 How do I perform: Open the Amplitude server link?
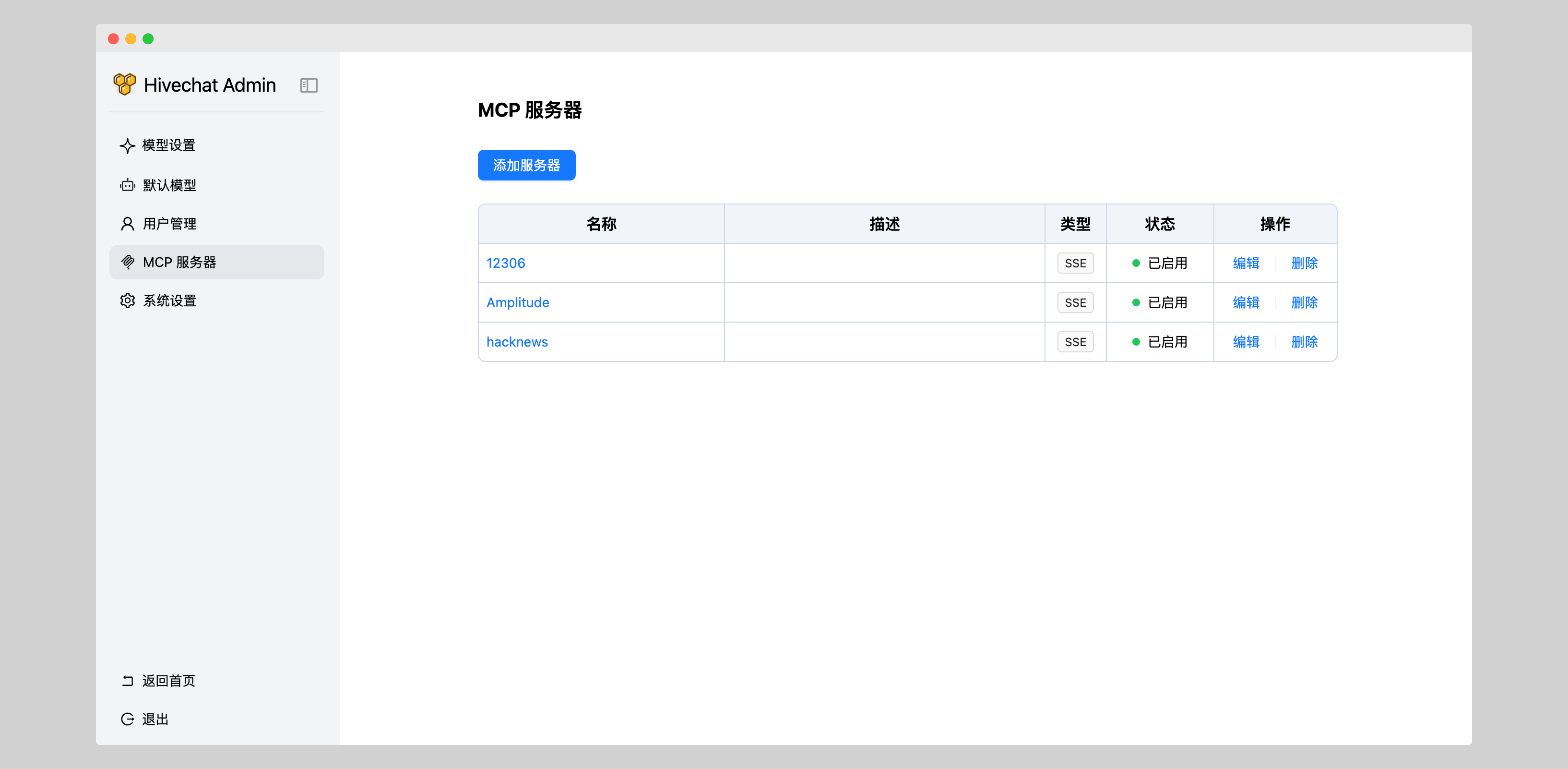pos(517,302)
